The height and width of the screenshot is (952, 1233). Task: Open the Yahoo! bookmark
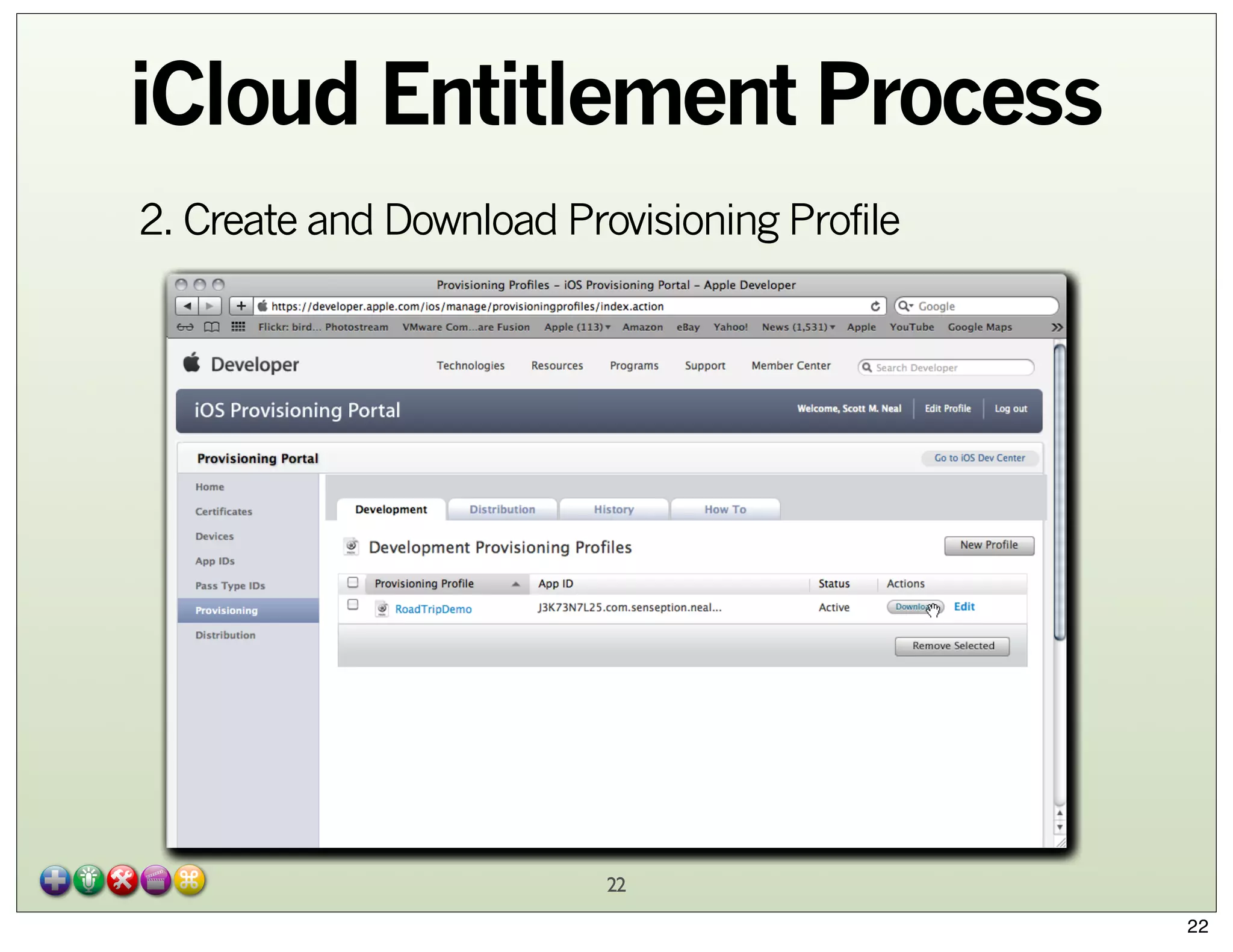click(x=730, y=327)
